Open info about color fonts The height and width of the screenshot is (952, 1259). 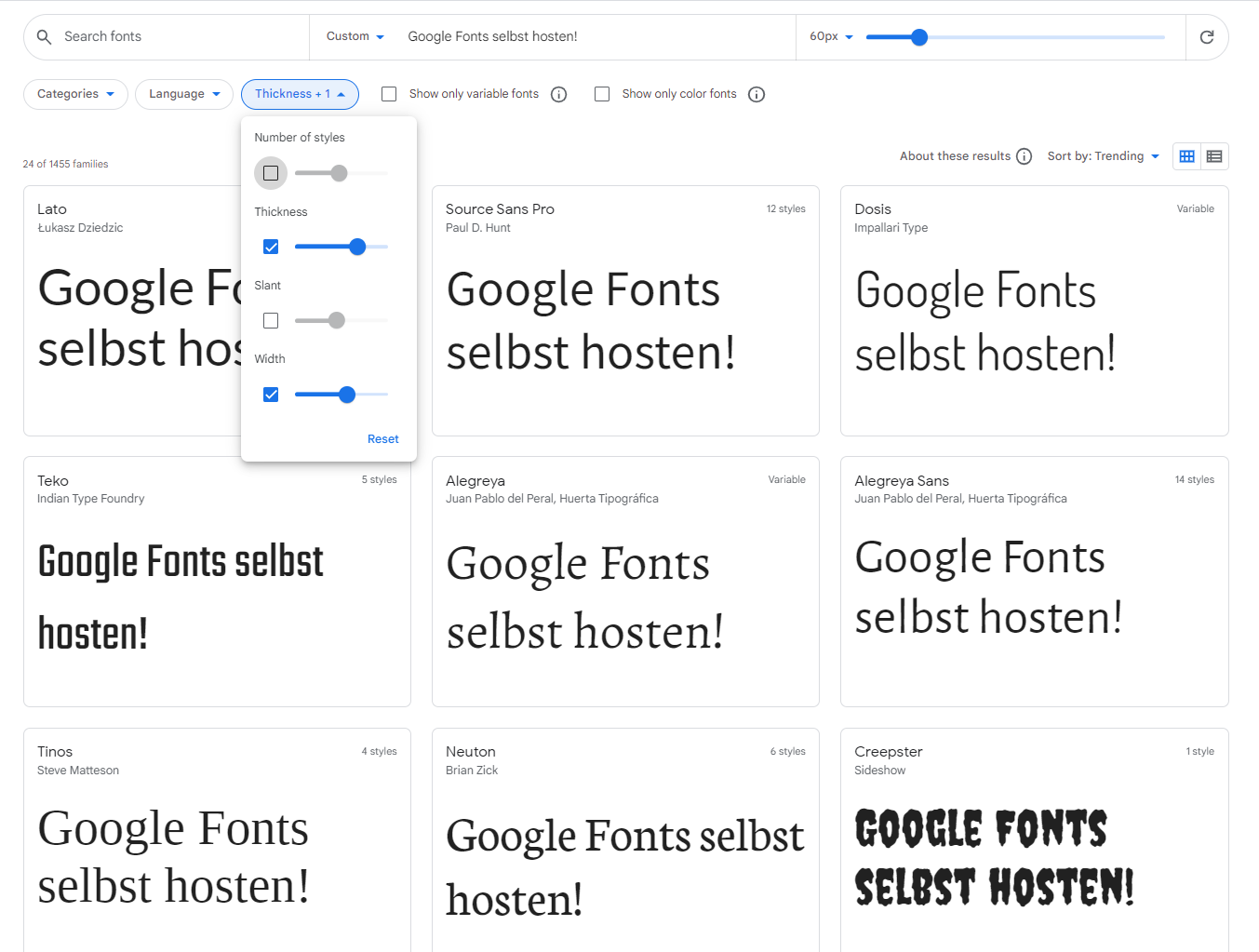pos(757,94)
